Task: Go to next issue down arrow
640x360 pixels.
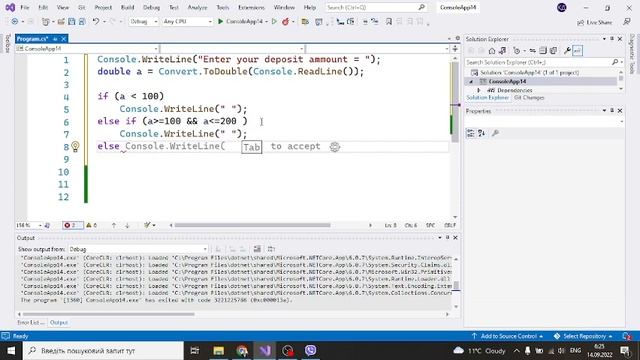Action: 127,225
